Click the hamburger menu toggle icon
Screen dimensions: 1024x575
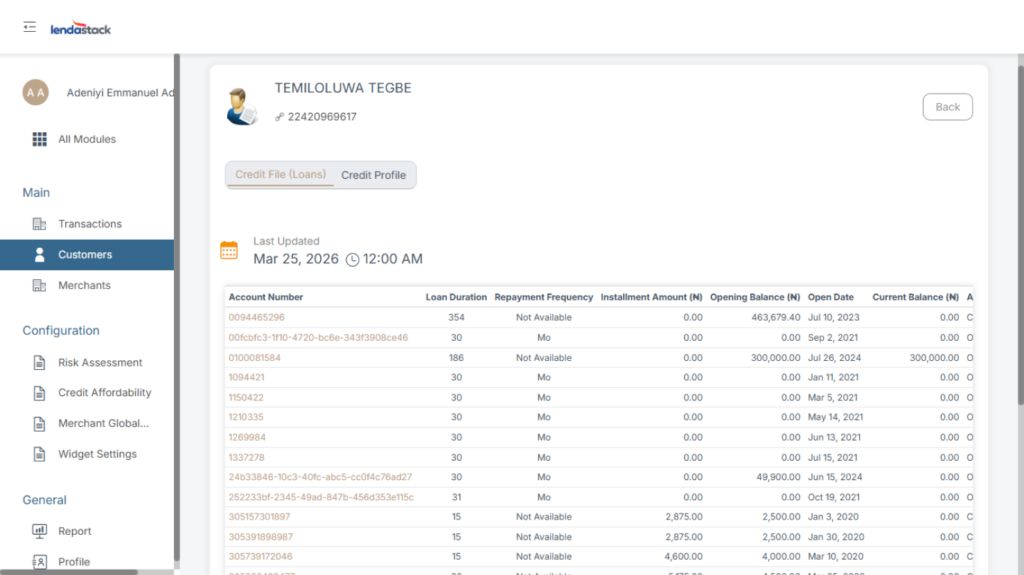point(30,27)
